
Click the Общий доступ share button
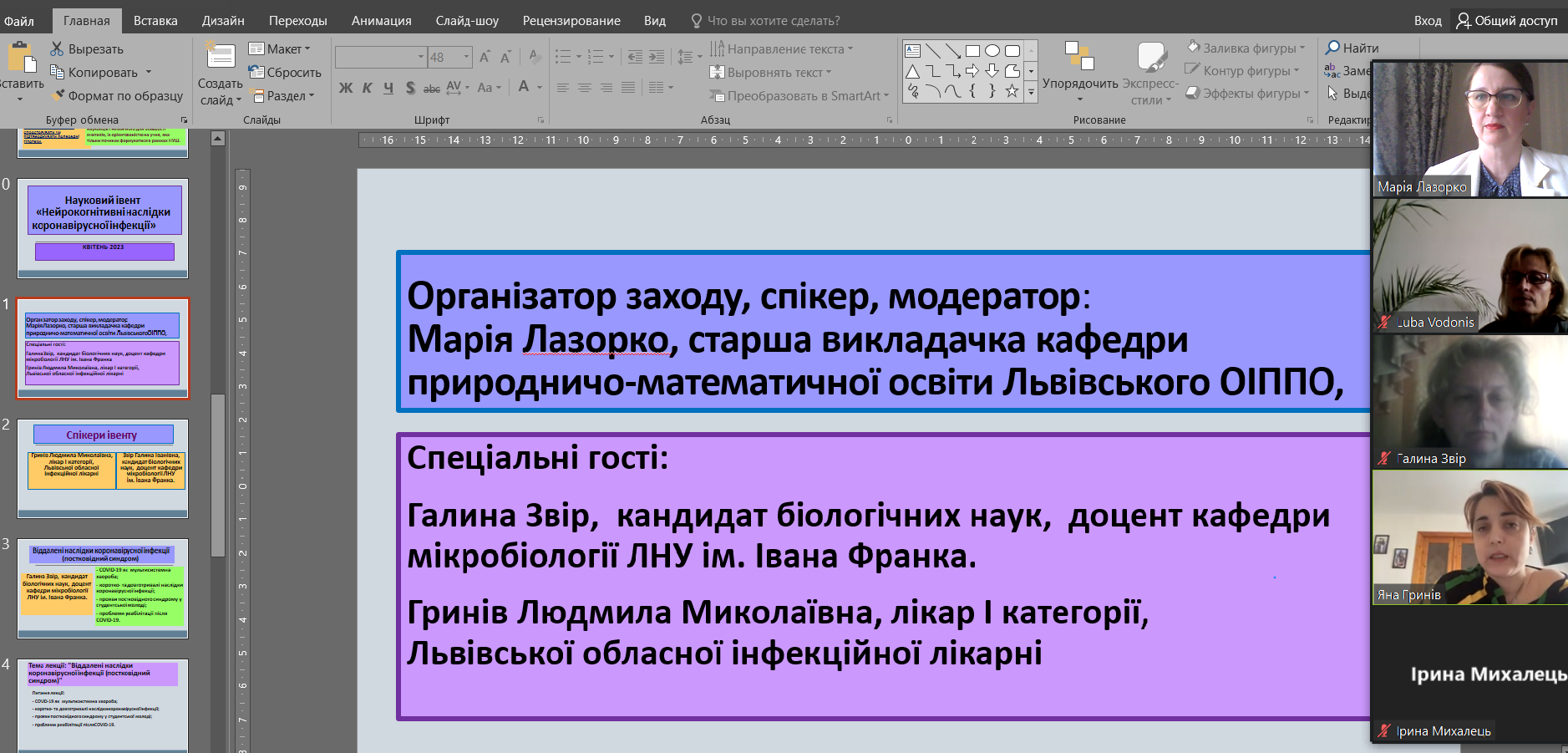(1507, 20)
